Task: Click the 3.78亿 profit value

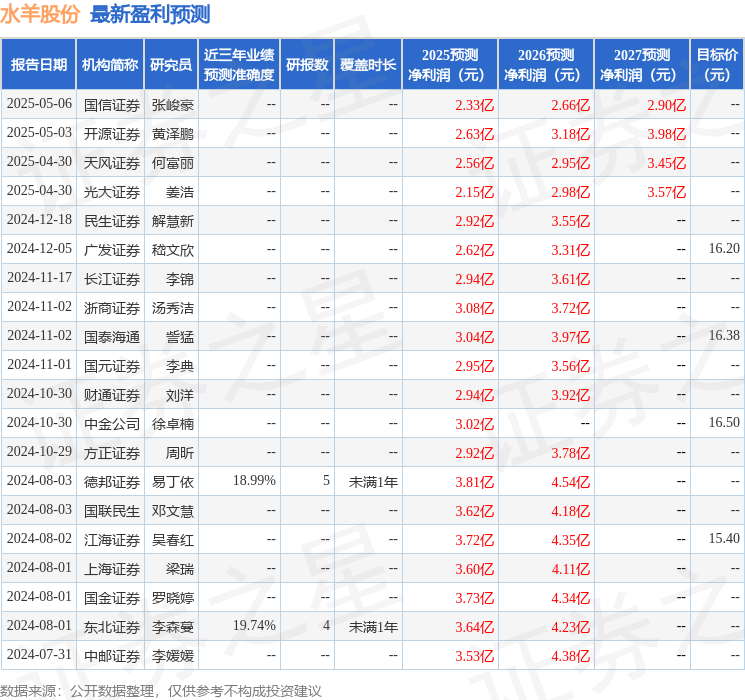Action: coord(570,453)
